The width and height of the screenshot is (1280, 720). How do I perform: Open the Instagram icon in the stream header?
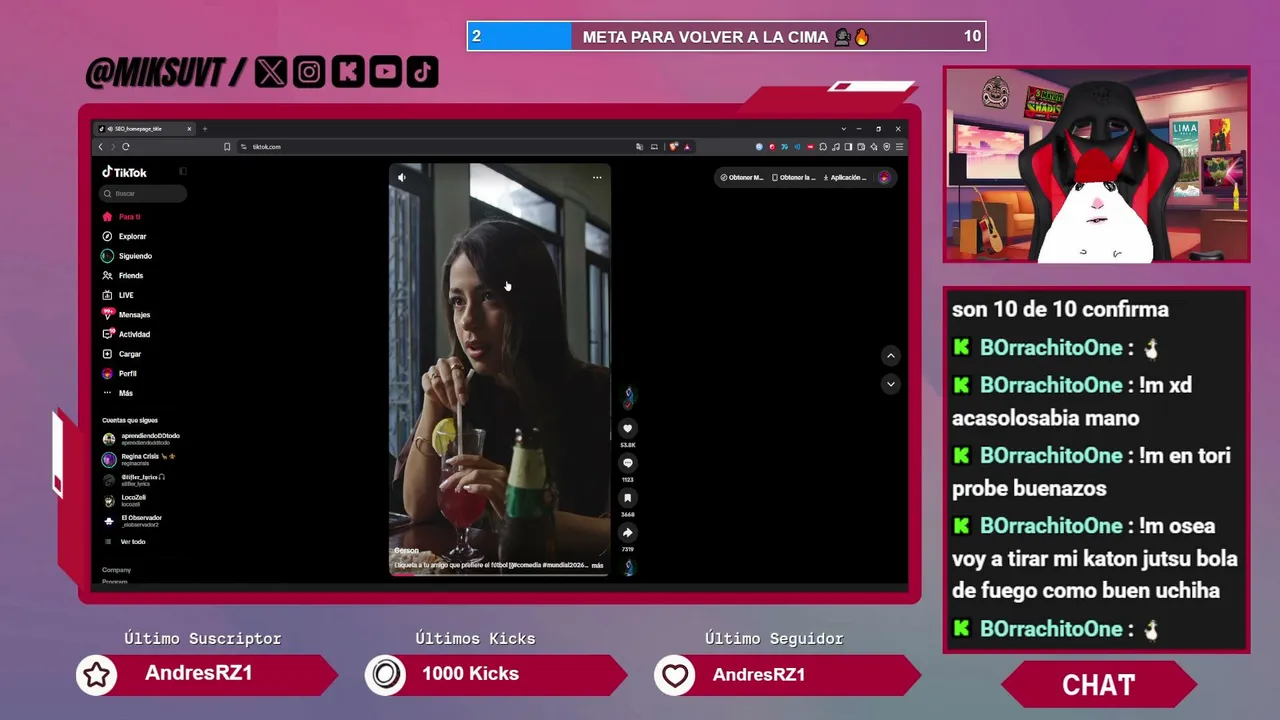(309, 71)
